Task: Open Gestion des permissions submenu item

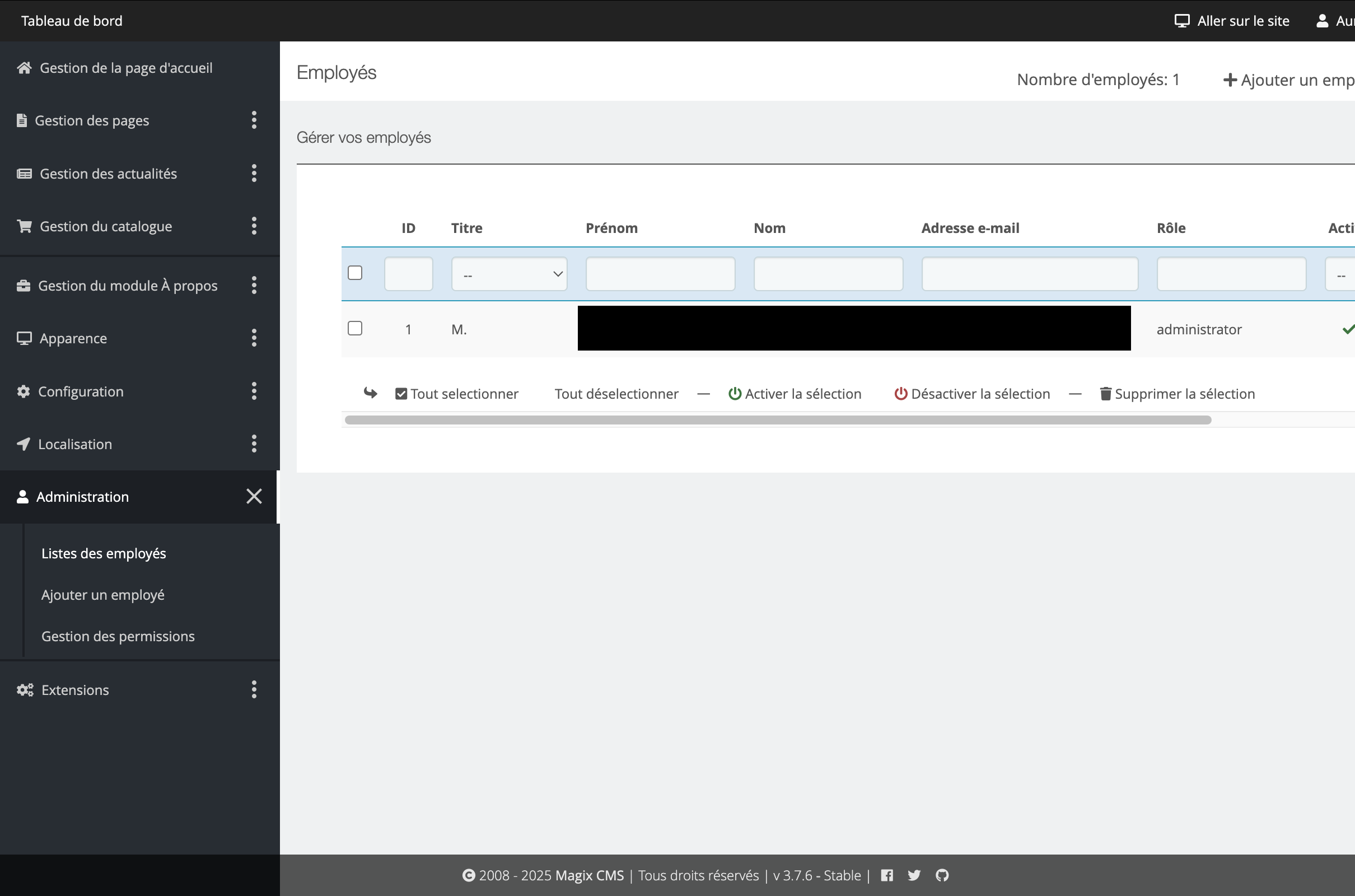Action: [118, 636]
